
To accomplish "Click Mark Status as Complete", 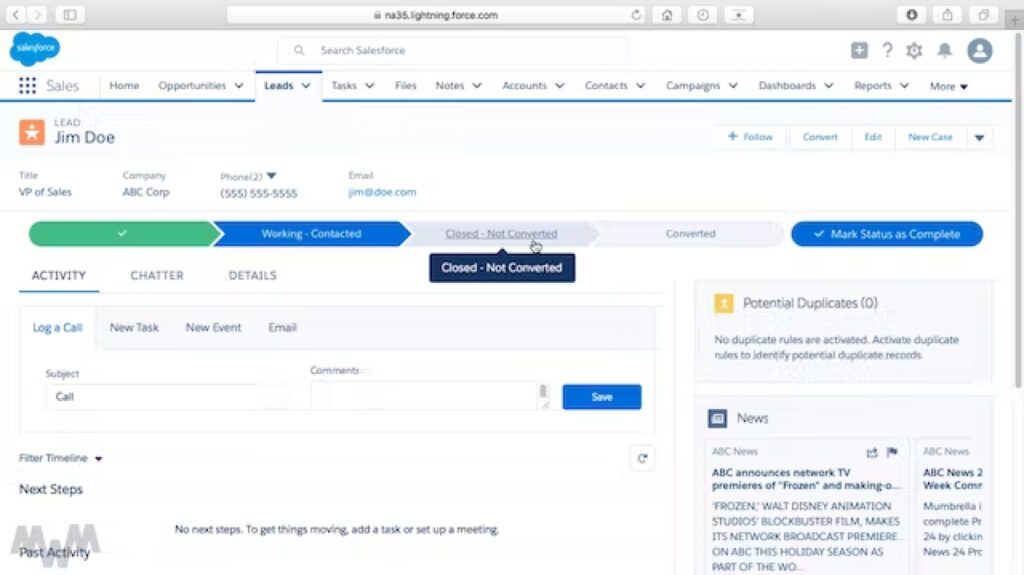I will click(887, 234).
